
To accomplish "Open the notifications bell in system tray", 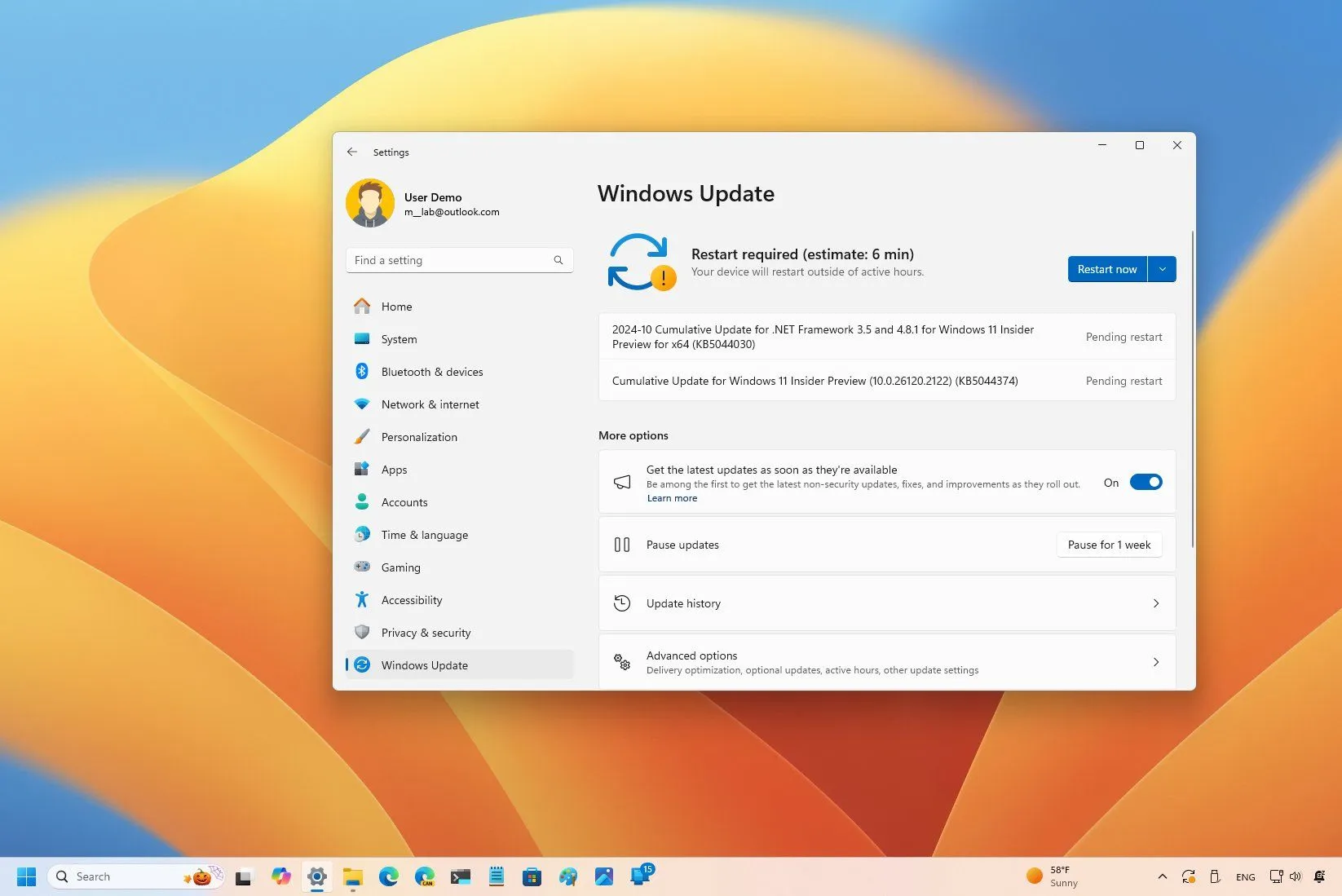I will [1320, 877].
